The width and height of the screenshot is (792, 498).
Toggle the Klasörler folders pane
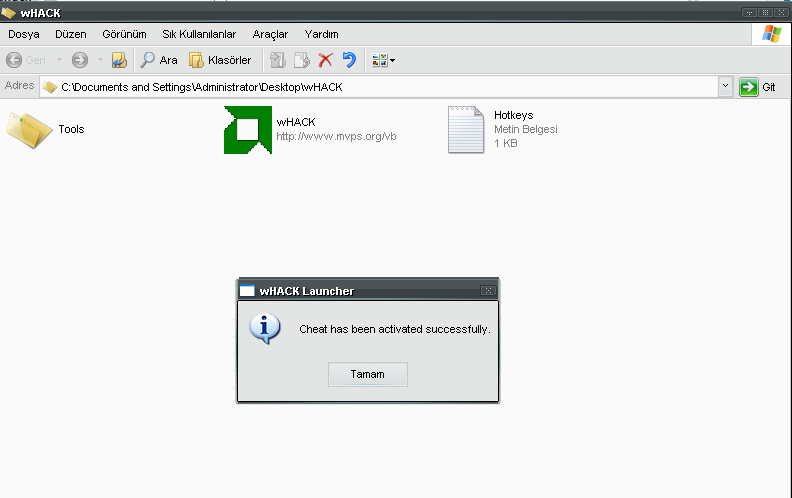[x=220, y=60]
